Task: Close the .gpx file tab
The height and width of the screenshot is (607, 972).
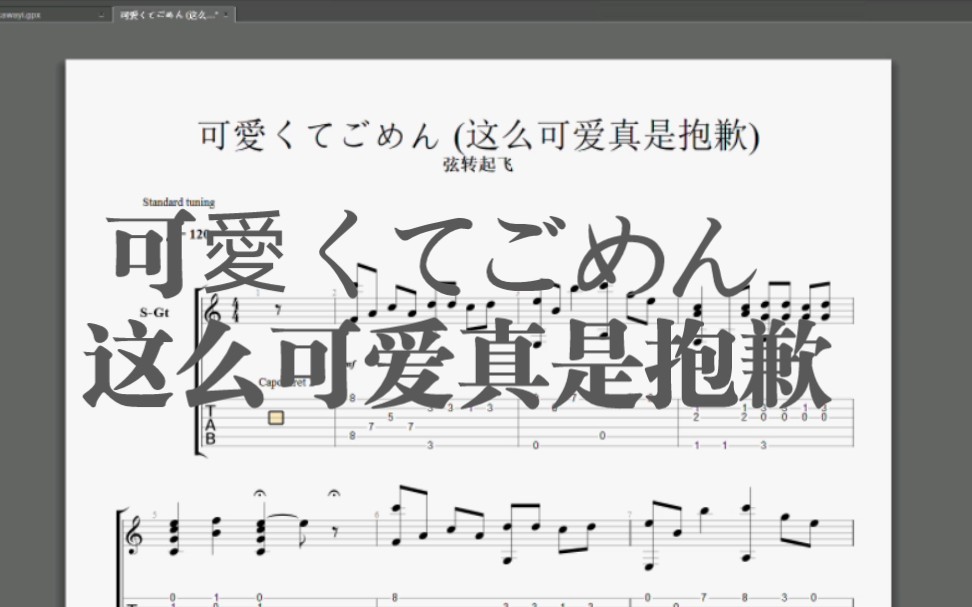Action: [102, 15]
